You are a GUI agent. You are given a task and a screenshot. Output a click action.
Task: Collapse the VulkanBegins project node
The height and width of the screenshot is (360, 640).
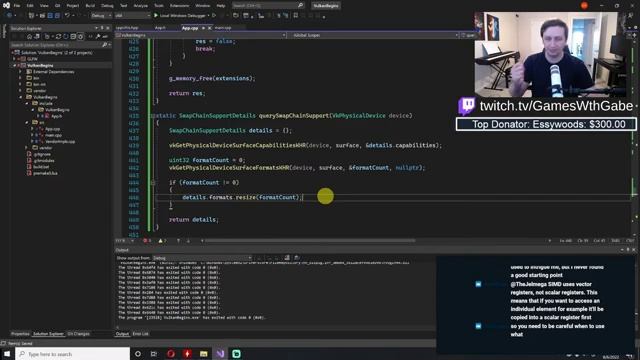[x=15, y=65]
